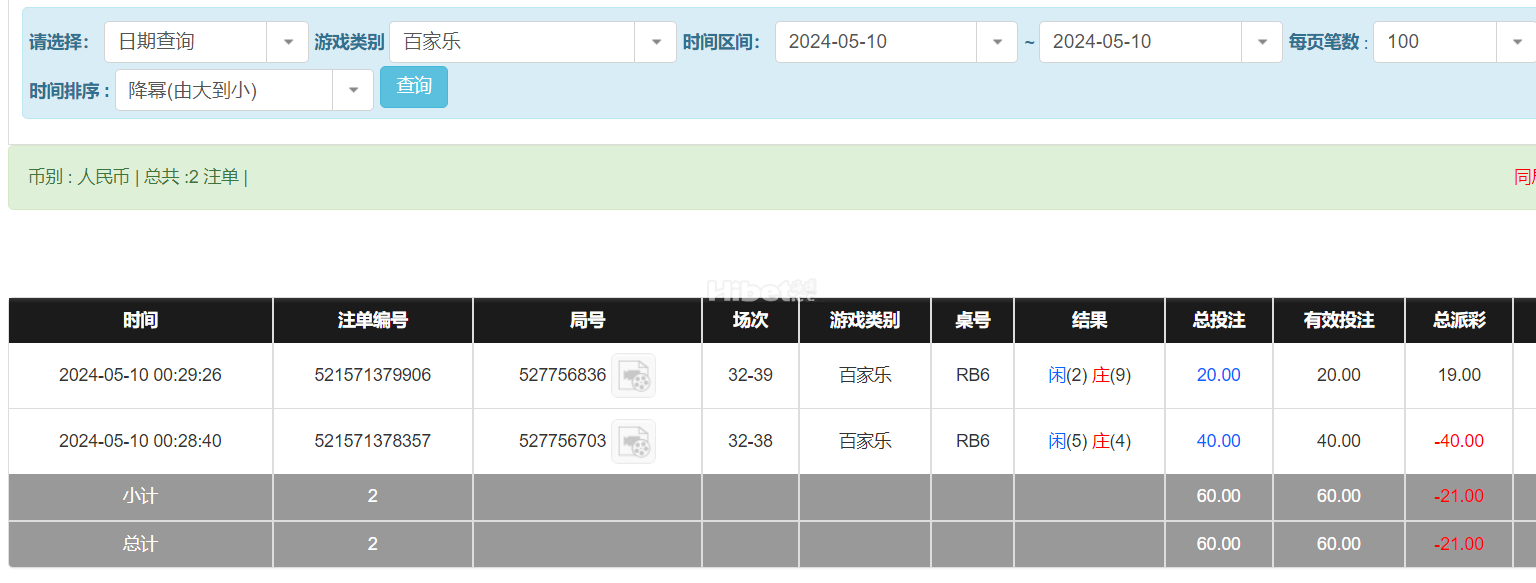Screen dimensions: 1536x583
Task: Click round number 527756836
Action: [563, 375]
